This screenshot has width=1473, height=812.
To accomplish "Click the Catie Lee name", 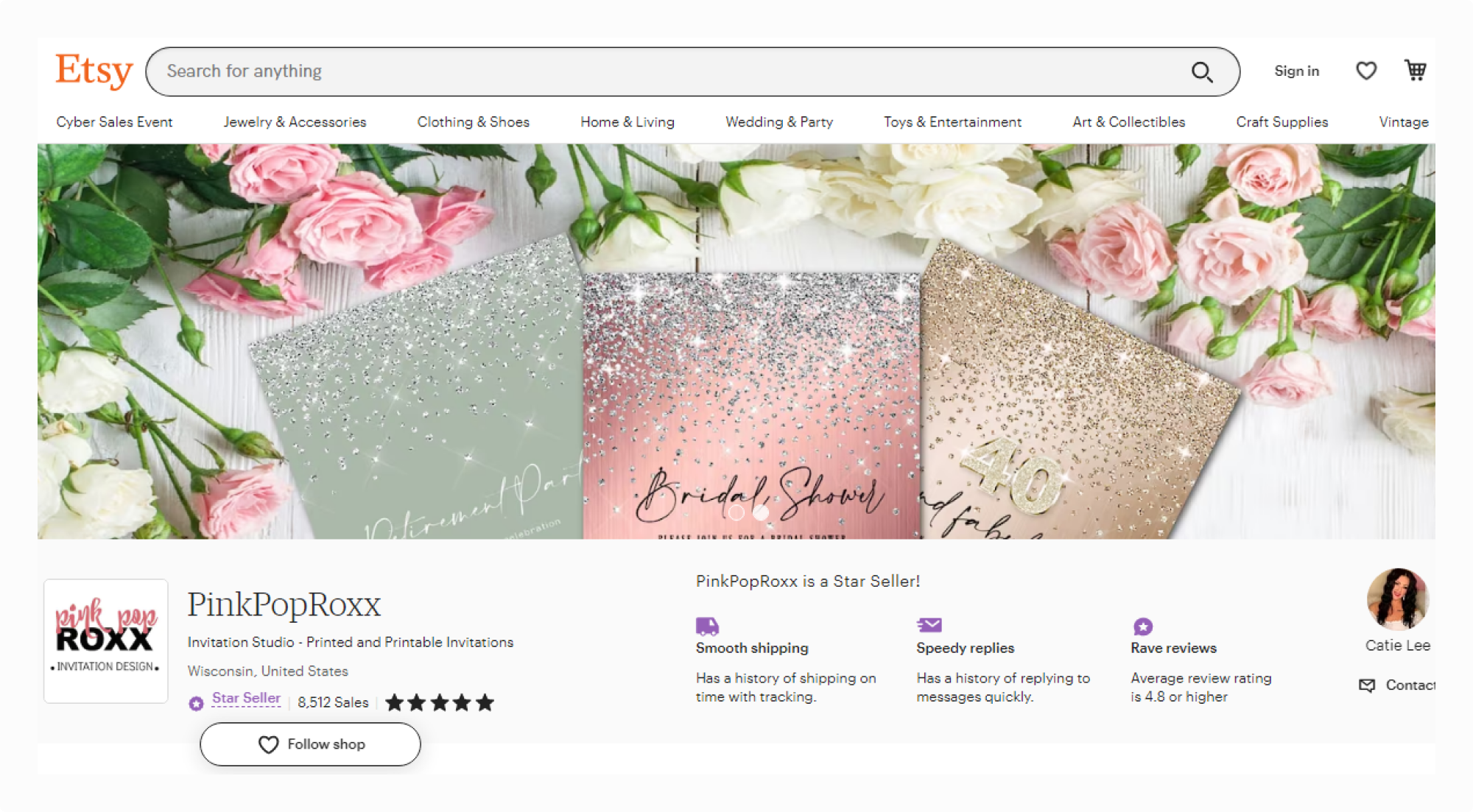I will [x=1397, y=646].
